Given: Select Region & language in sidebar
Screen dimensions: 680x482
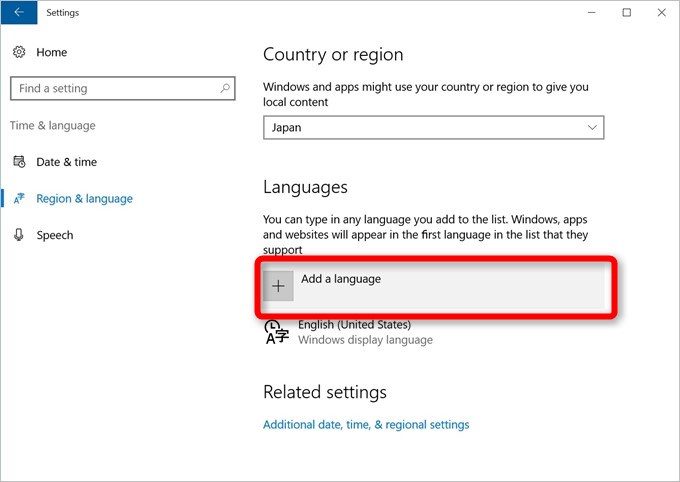Looking at the screenshot, I should coord(84,199).
